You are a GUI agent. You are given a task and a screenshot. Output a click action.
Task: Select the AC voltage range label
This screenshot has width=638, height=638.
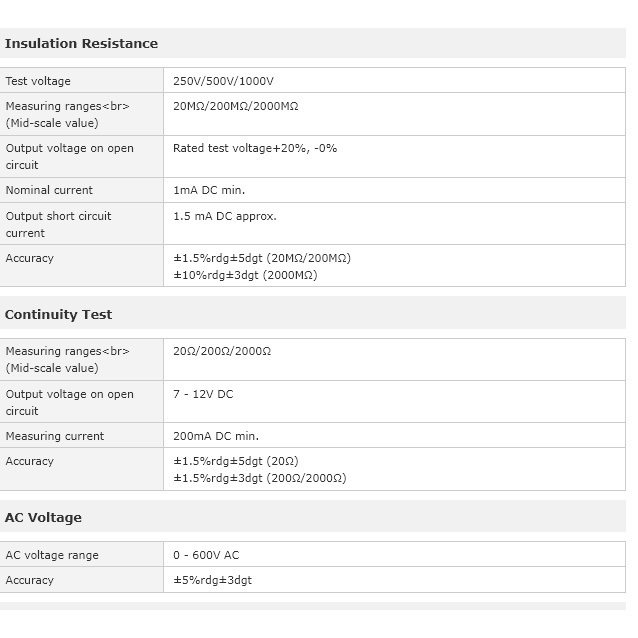(x=52, y=555)
